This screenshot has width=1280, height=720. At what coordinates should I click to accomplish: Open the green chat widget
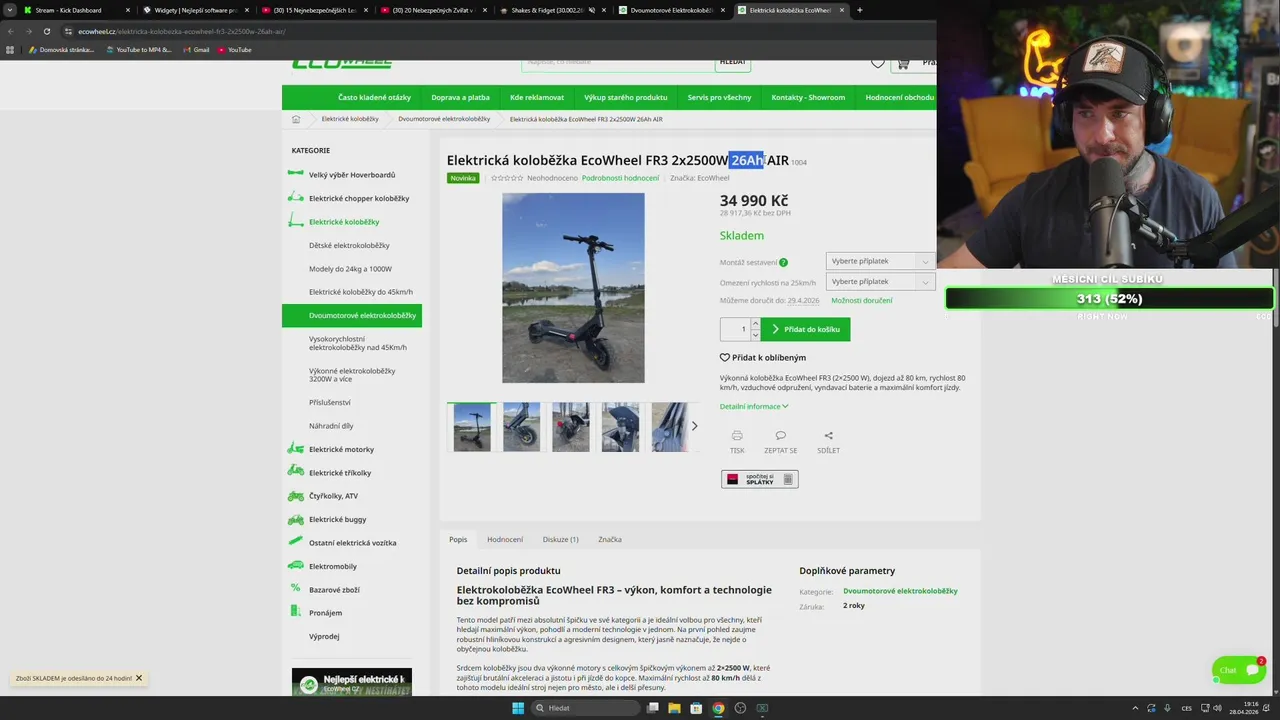tap(1239, 670)
